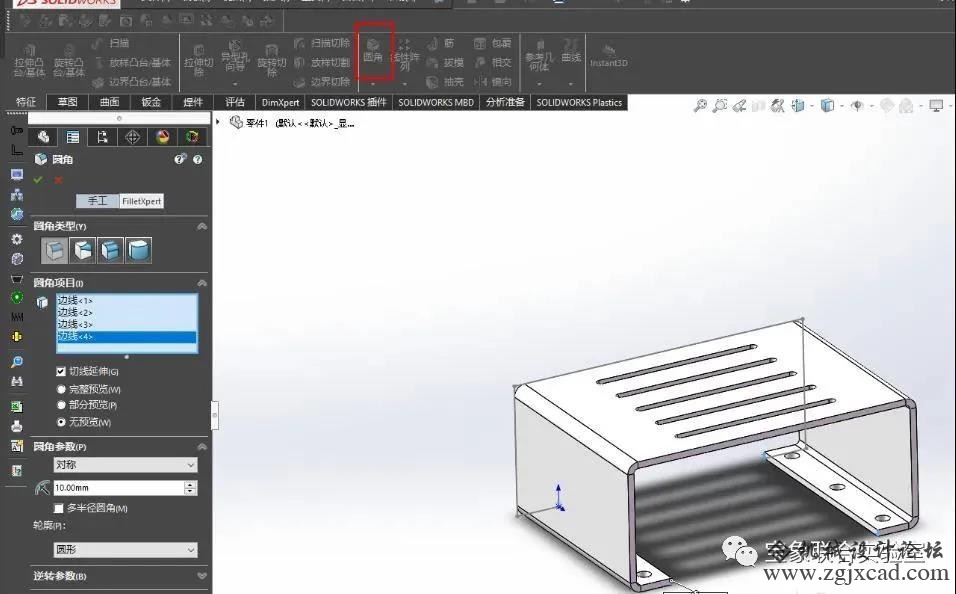Select the 拉伸凸台/基体 extrude boss tool

29,60
